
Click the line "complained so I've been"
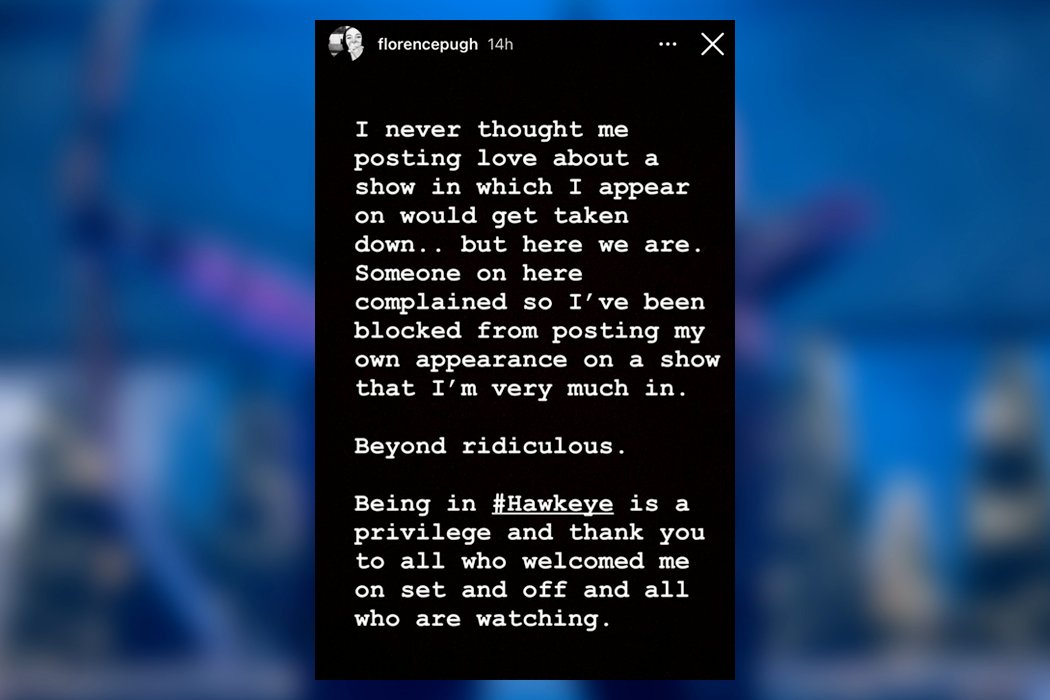[530, 302]
